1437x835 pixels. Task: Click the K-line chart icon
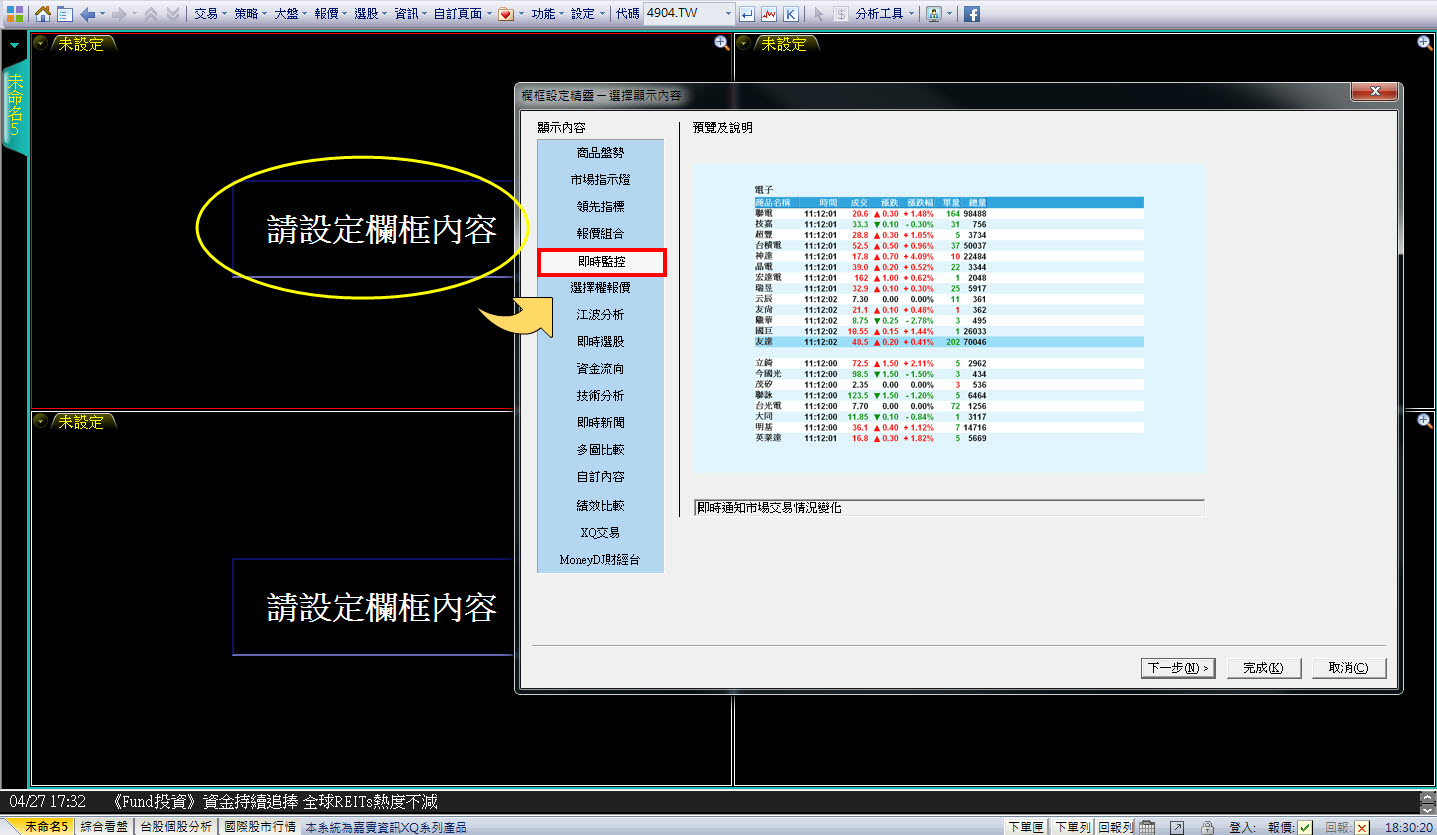pyautogui.click(x=791, y=14)
